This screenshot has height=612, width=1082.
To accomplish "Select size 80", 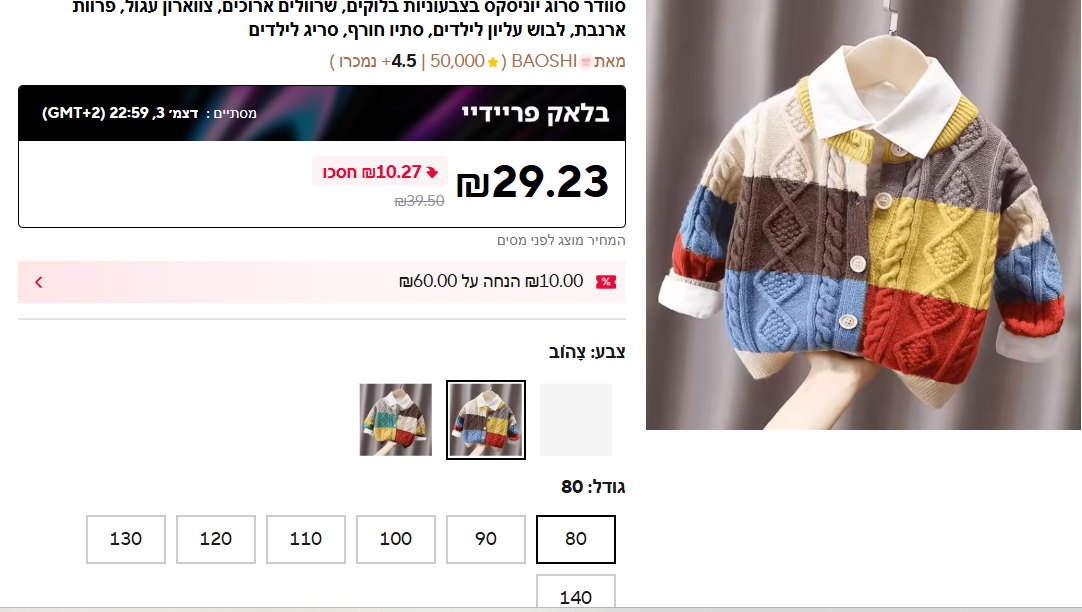I will pyautogui.click(x=576, y=539).
